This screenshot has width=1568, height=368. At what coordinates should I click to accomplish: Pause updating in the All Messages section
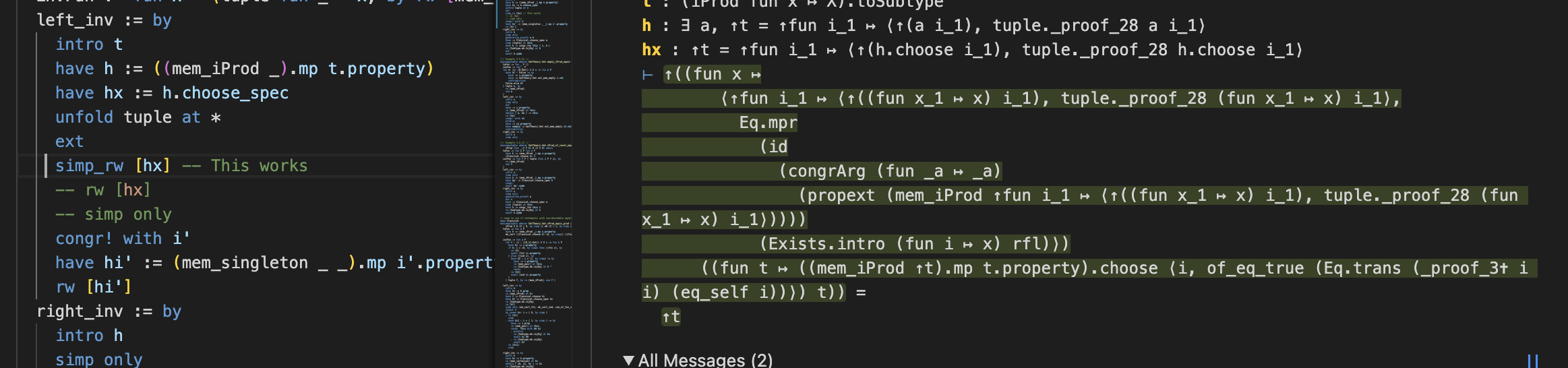tap(1532, 361)
